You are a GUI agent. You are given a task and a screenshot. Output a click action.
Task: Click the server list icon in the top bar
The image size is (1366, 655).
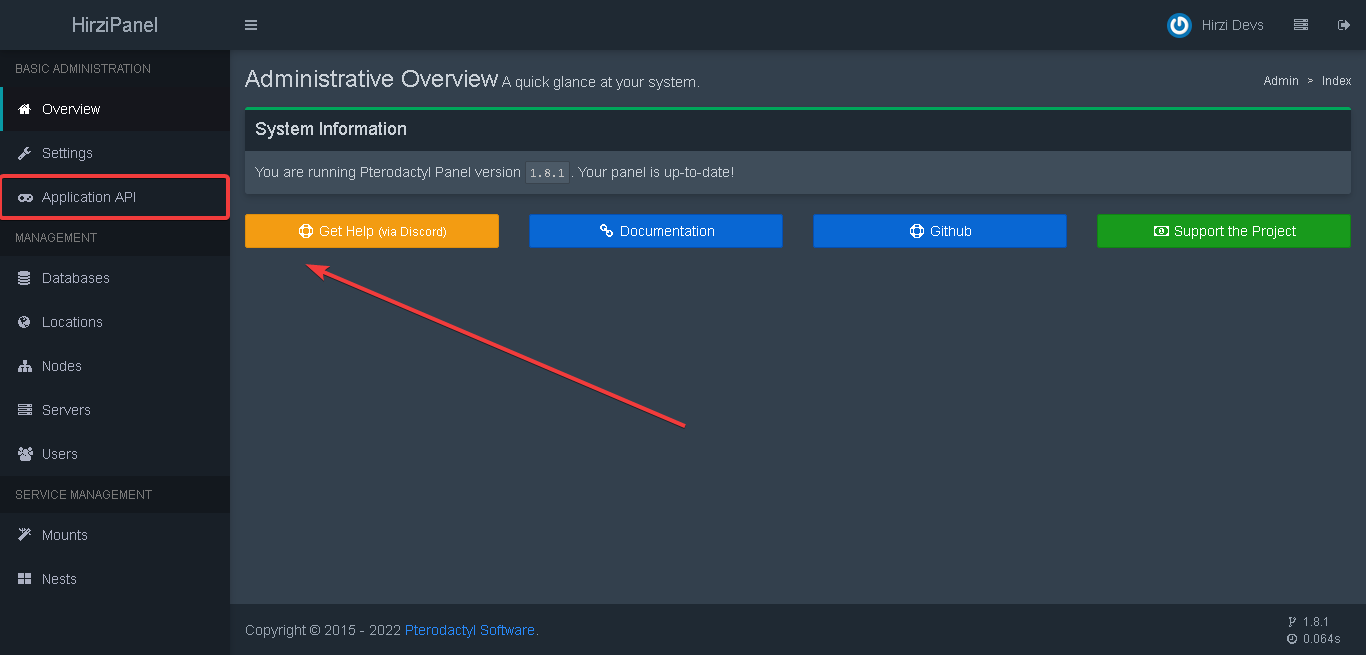point(1301,24)
